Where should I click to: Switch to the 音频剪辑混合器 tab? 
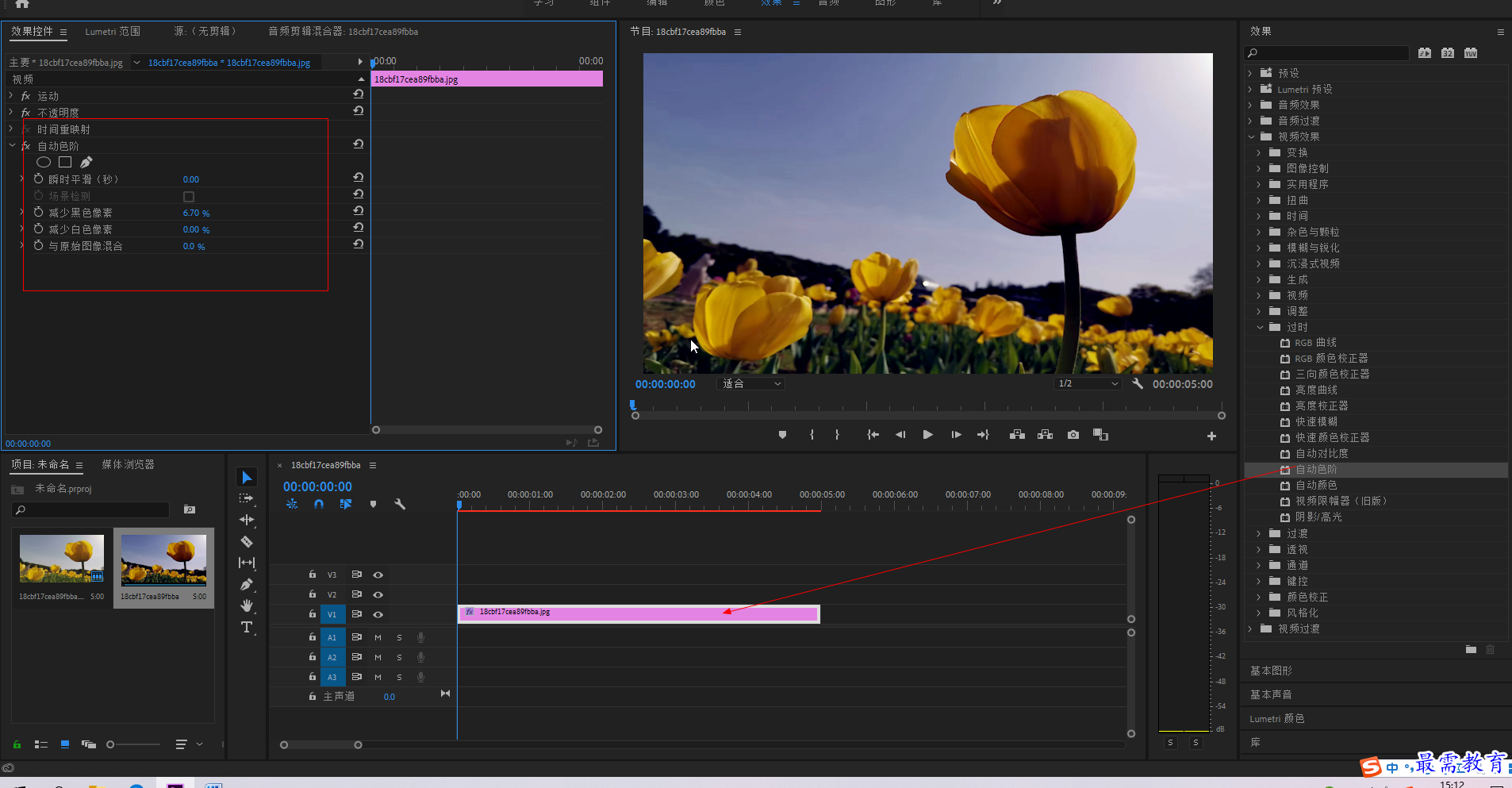click(x=343, y=32)
